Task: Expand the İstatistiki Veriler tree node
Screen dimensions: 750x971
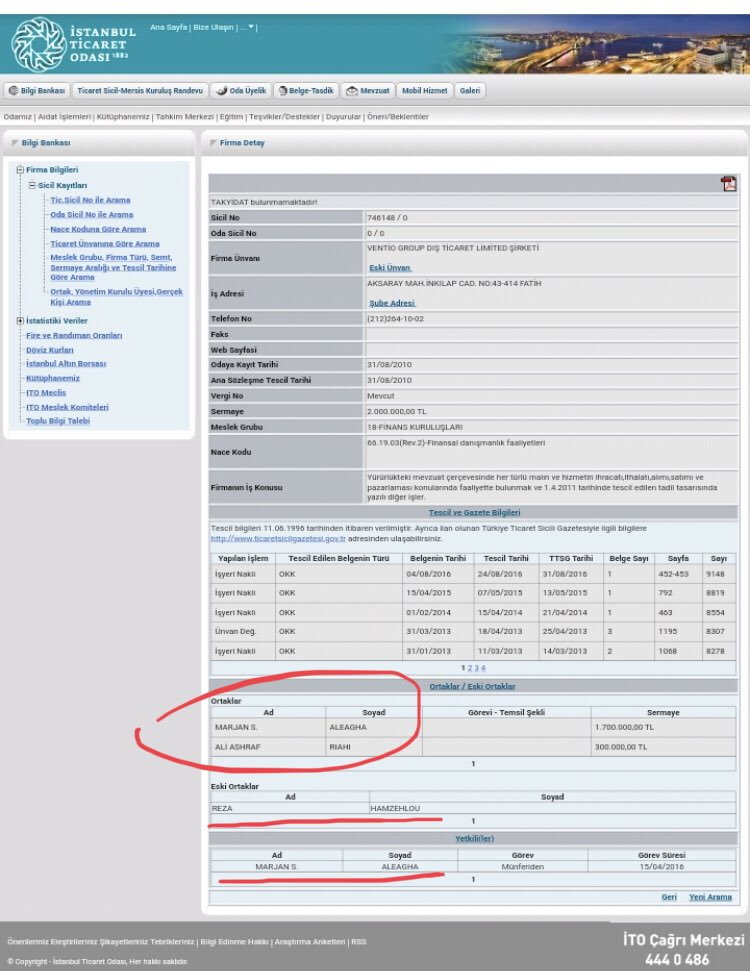Action: point(20,320)
